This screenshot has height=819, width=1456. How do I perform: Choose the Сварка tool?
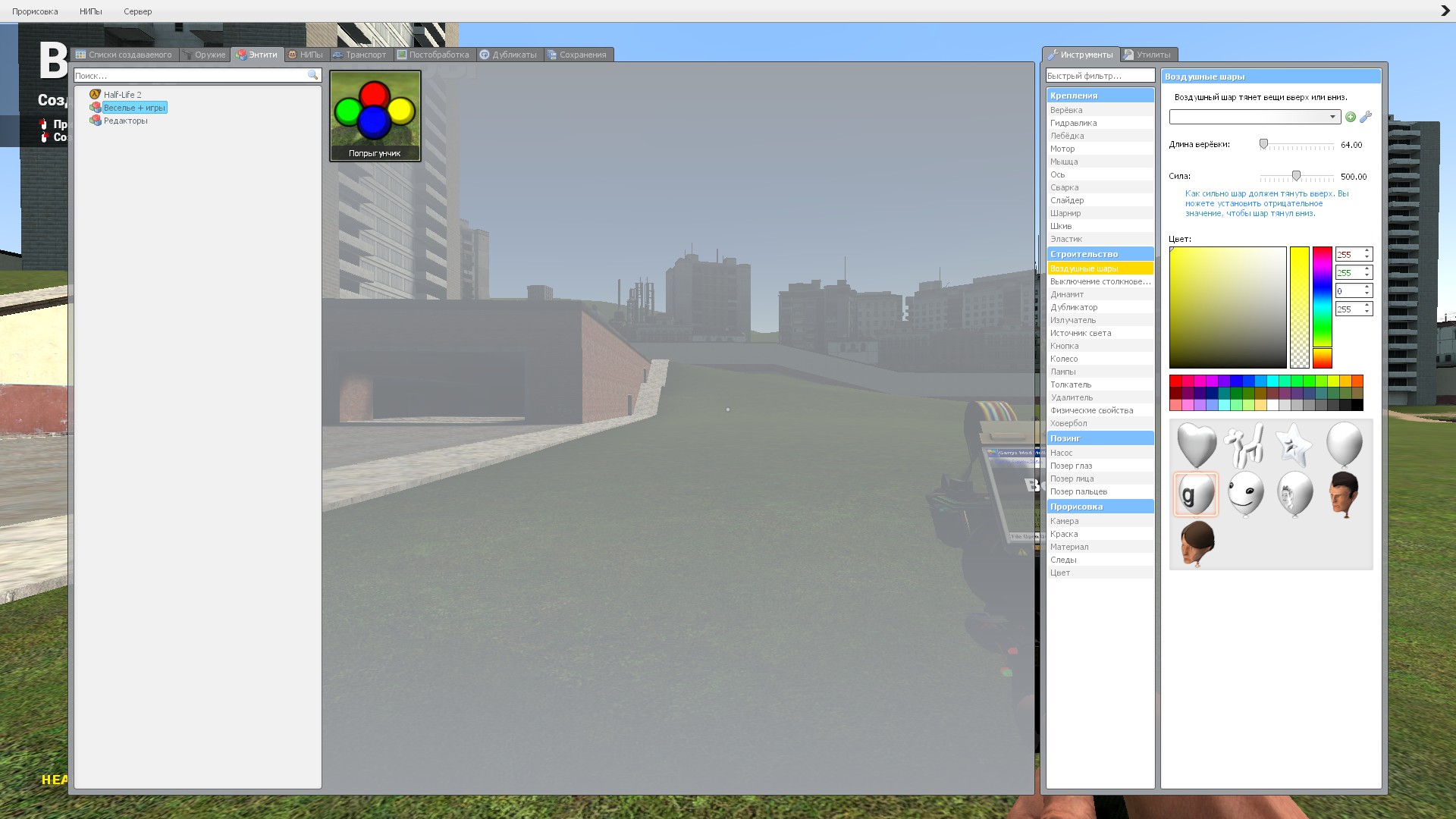pos(1100,187)
